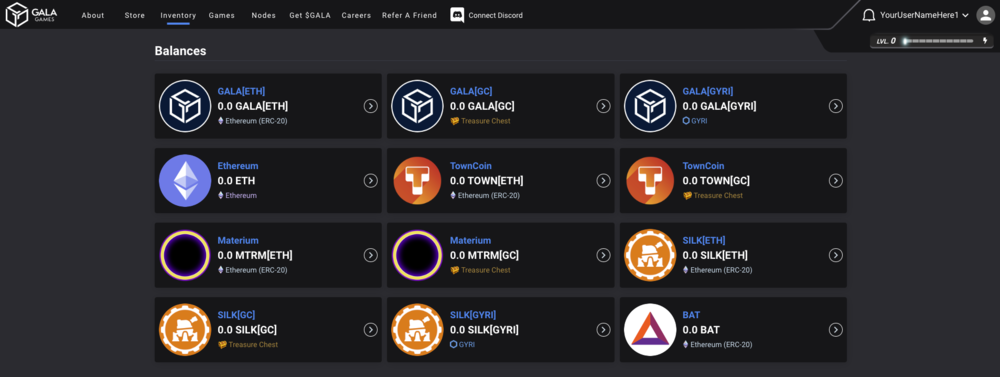Image resolution: width=1000 pixels, height=377 pixels.
Task: Click the 0.0 TOWN[ETH] balance text
Action: click(487, 181)
